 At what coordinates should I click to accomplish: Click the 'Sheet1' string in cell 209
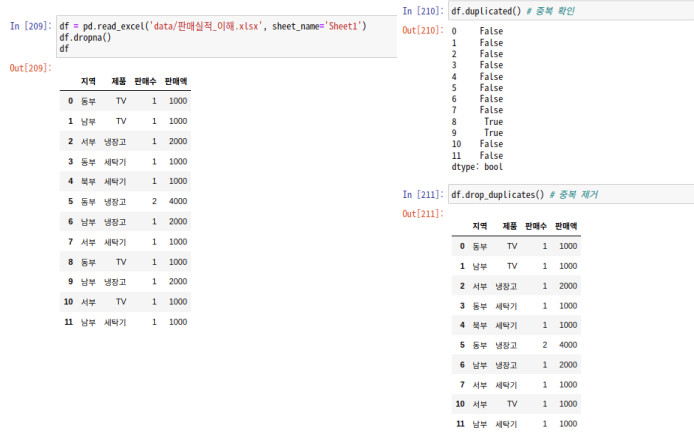343,27
